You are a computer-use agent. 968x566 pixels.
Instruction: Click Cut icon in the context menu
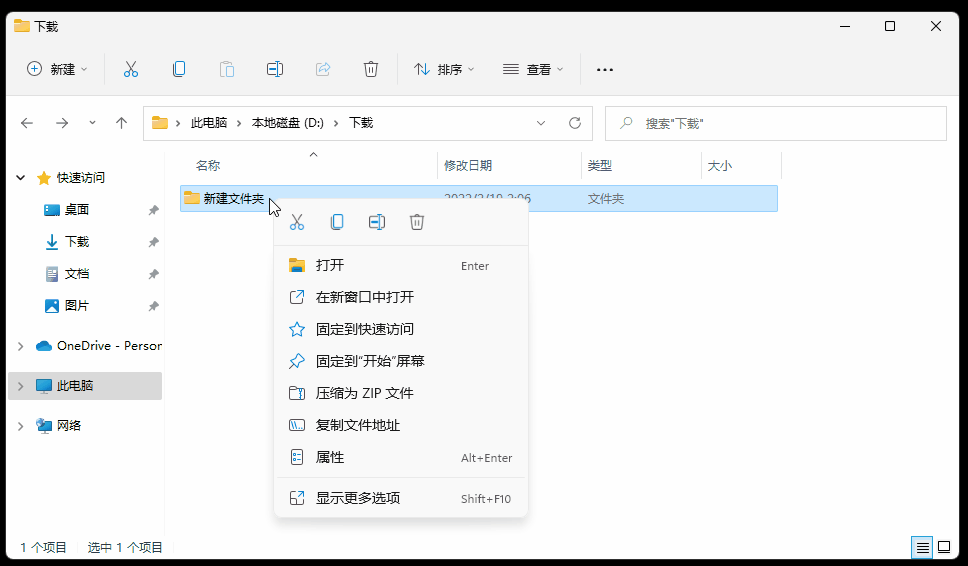point(297,222)
